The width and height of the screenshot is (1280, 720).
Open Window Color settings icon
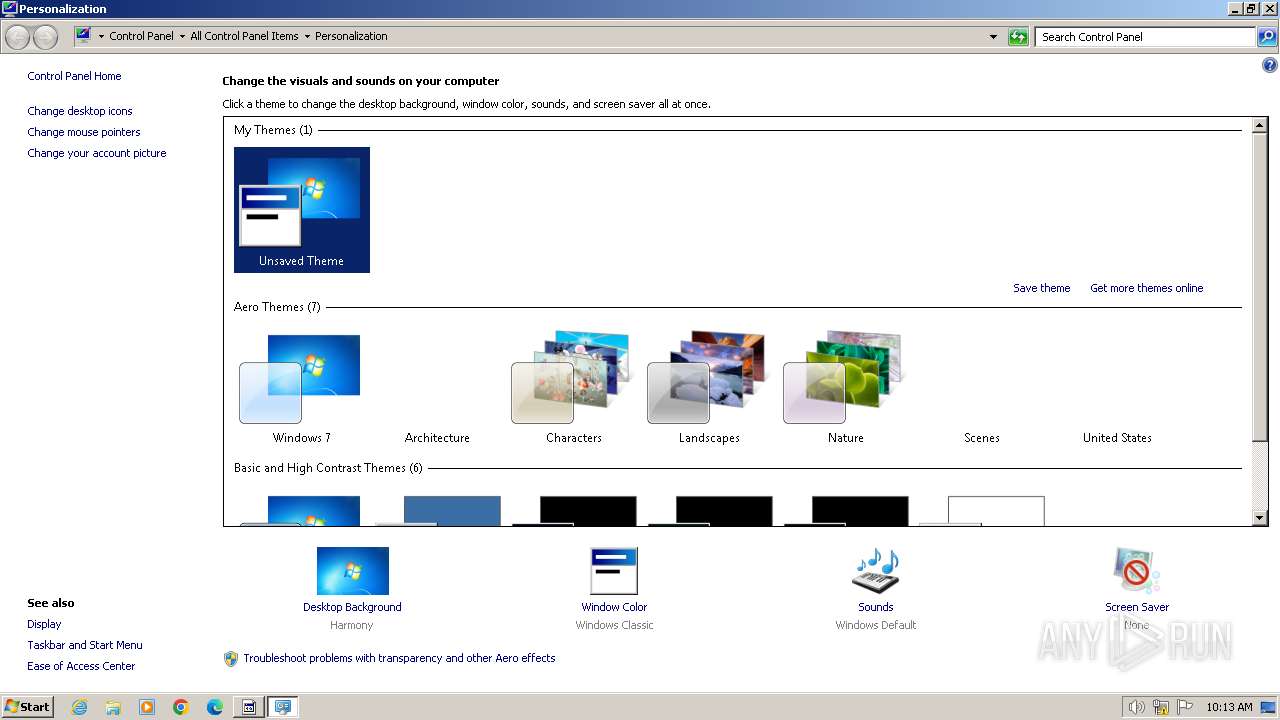click(x=614, y=571)
